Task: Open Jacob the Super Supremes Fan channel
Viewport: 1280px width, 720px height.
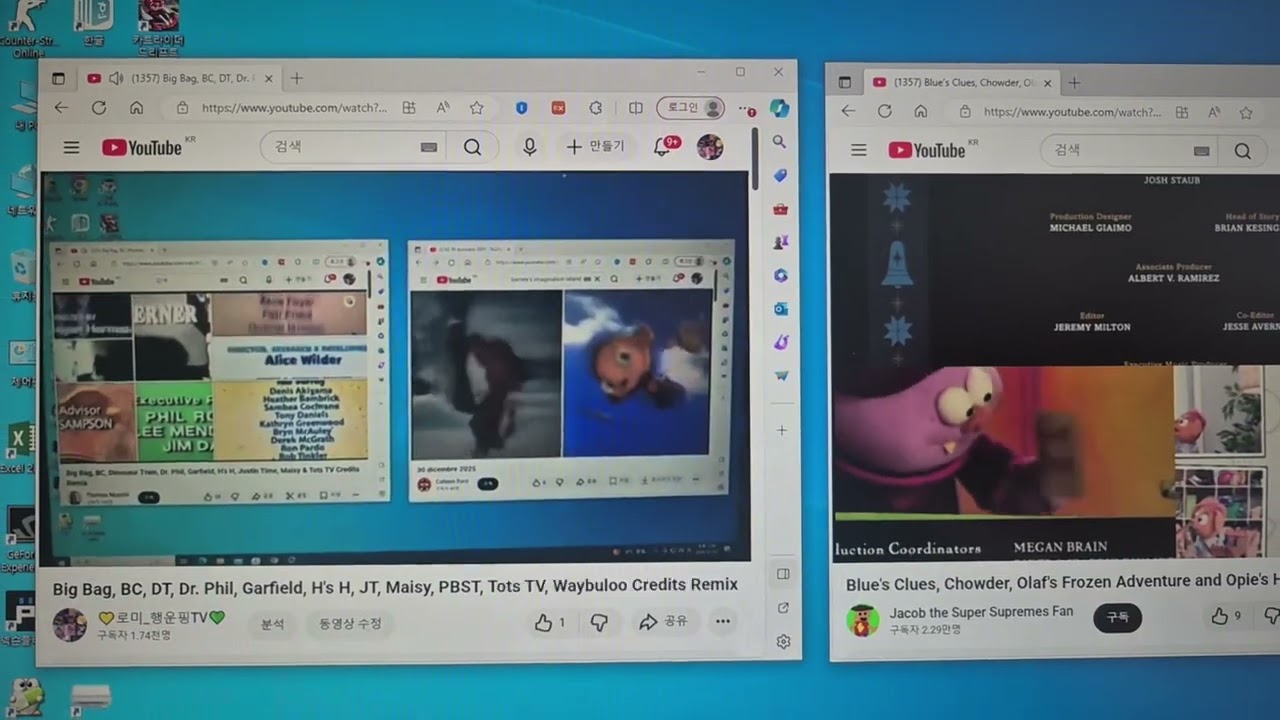Action: (x=981, y=611)
